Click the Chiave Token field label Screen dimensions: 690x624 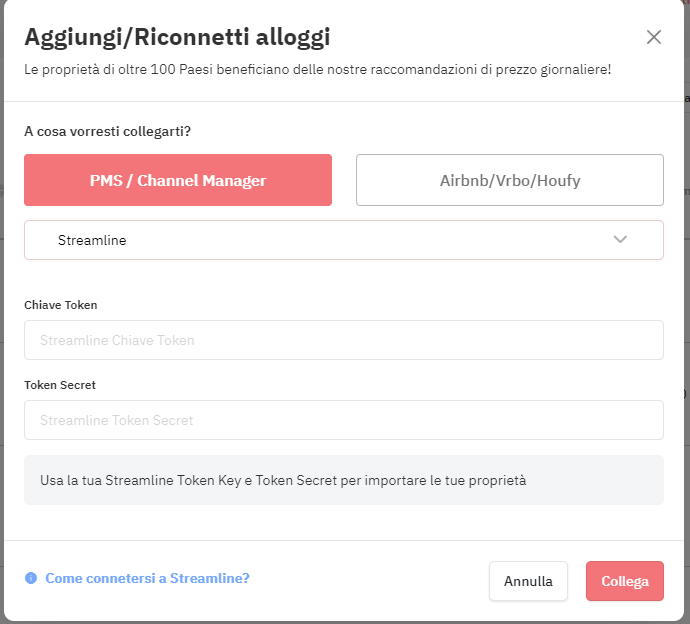[x=61, y=305]
